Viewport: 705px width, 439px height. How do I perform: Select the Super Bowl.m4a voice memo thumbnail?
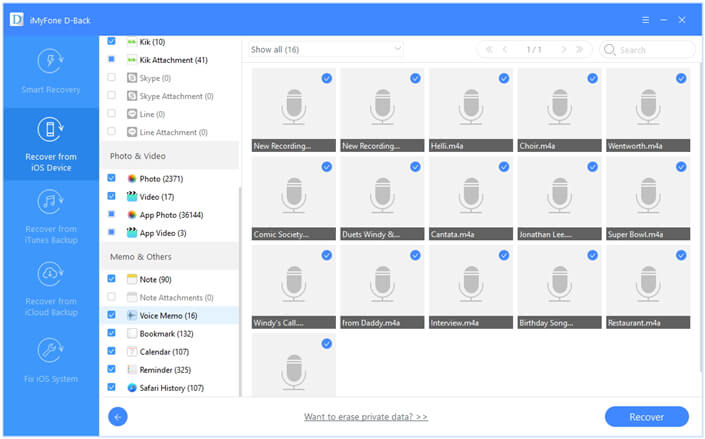[648, 198]
